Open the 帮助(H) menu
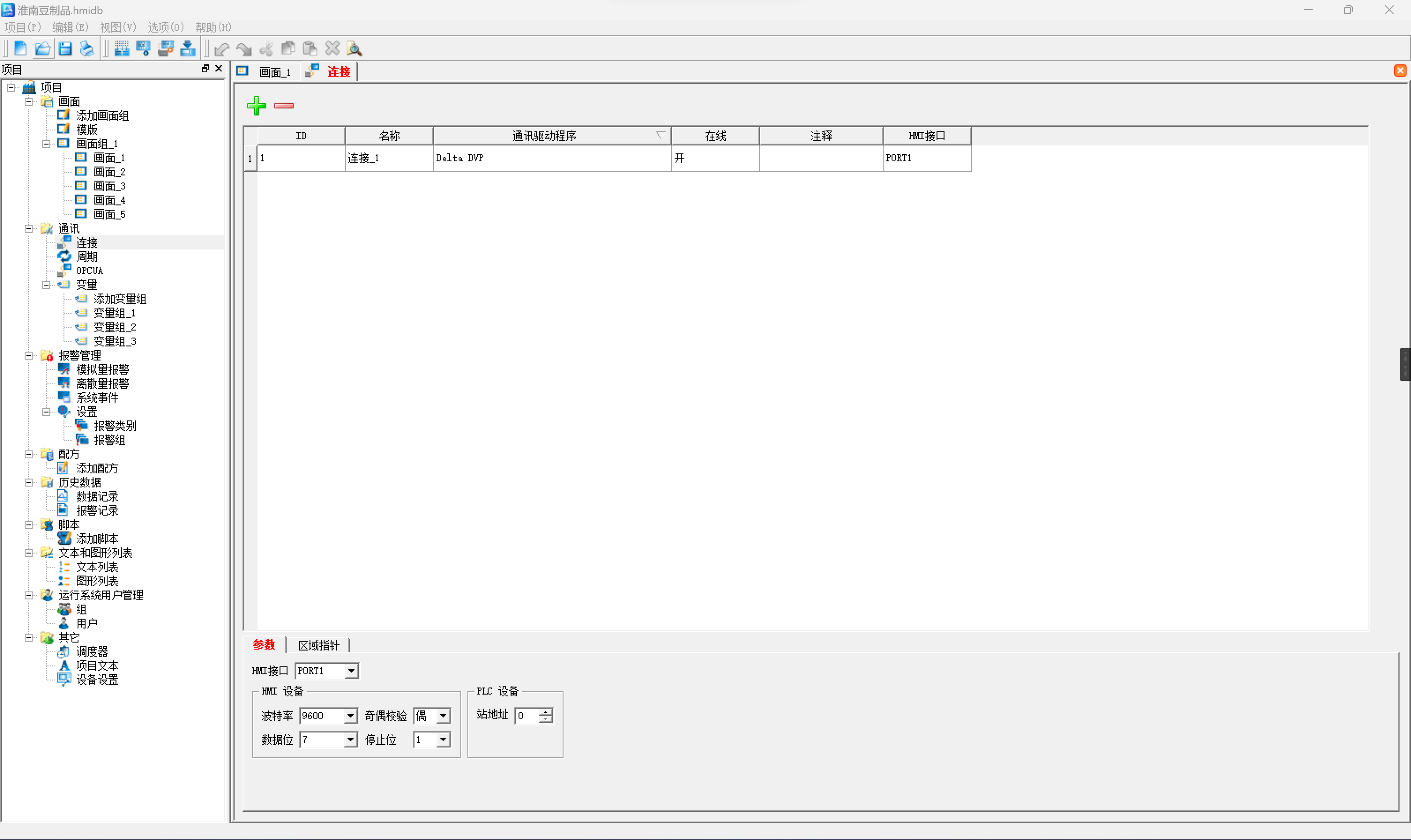 [x=213, y=27]
